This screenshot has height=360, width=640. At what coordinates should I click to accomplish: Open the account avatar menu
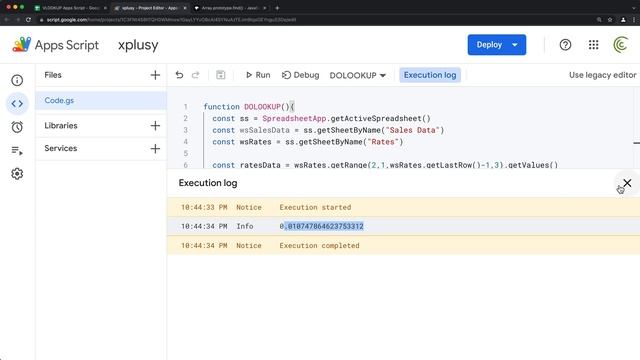tap(620, 45)
